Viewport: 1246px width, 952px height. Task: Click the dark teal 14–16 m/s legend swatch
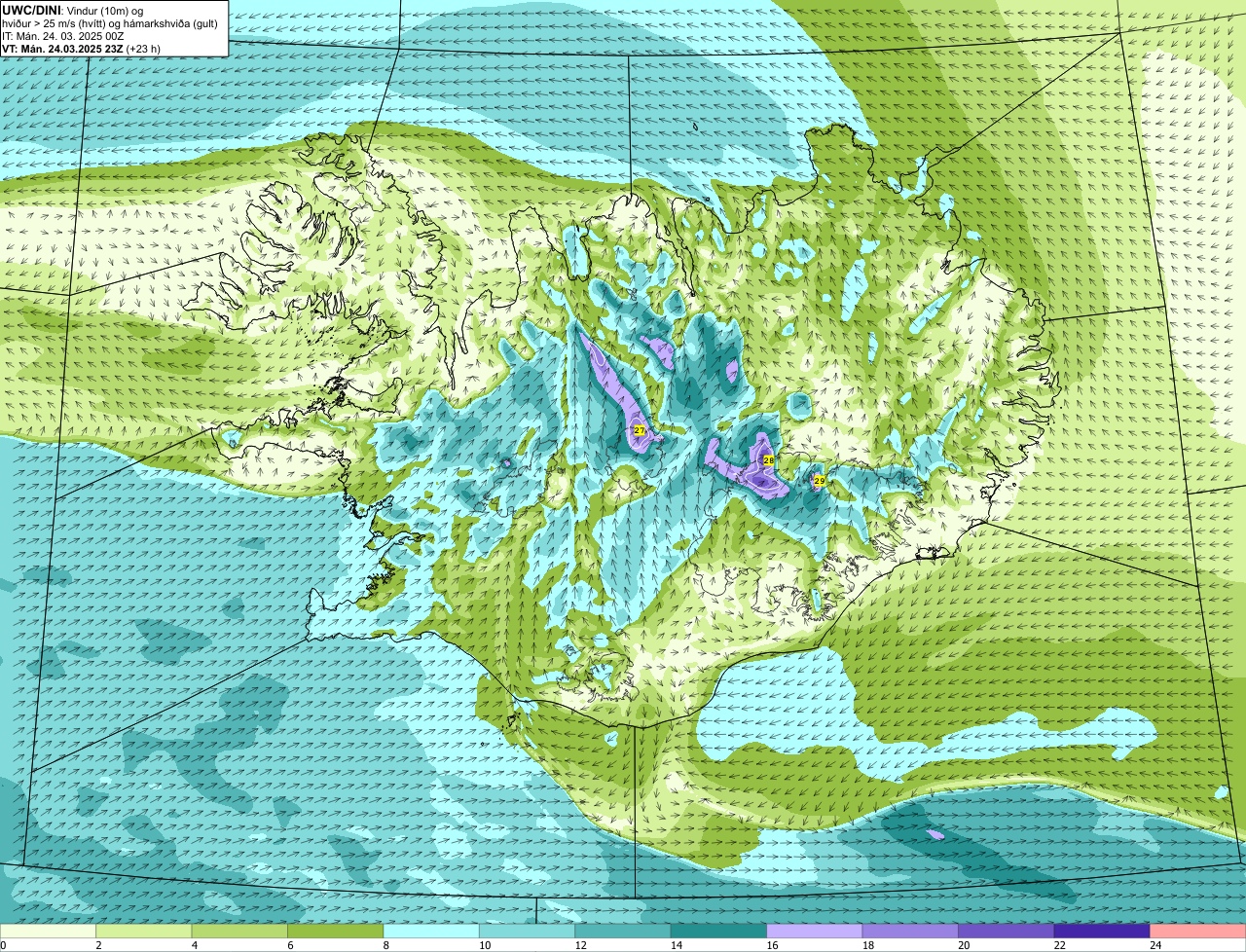719,931
